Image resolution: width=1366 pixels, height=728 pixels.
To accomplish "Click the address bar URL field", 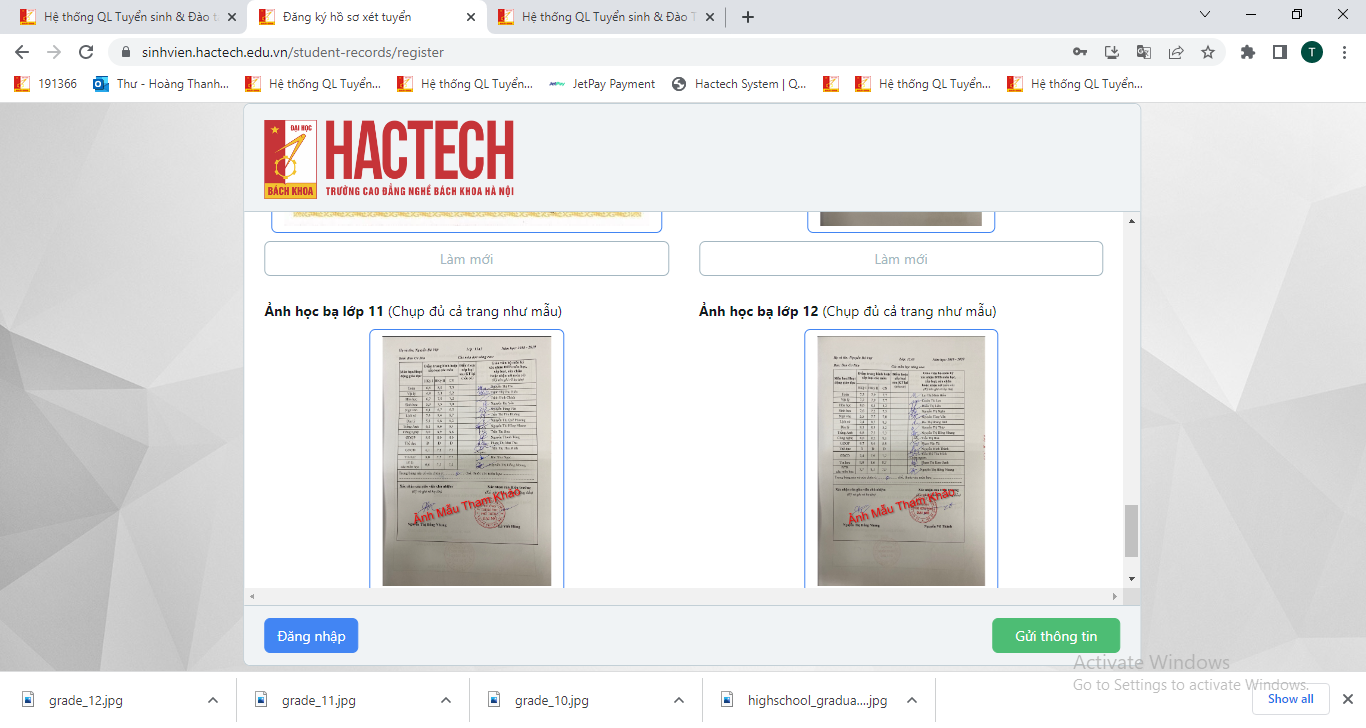I will pyautogui.click(x=600, y=52).
